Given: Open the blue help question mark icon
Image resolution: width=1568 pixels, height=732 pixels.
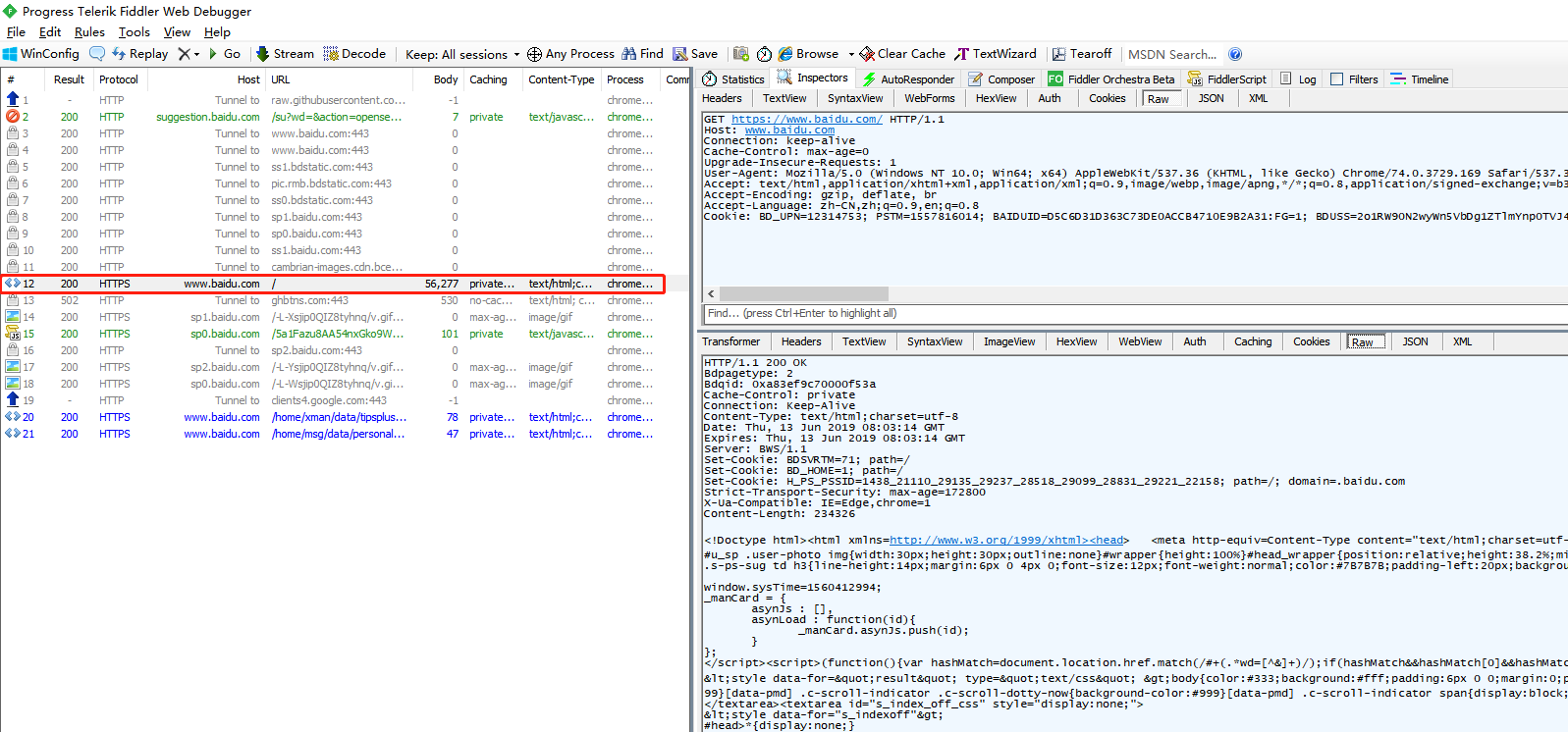Looking at the screenshot, I should pos(1235,54).
